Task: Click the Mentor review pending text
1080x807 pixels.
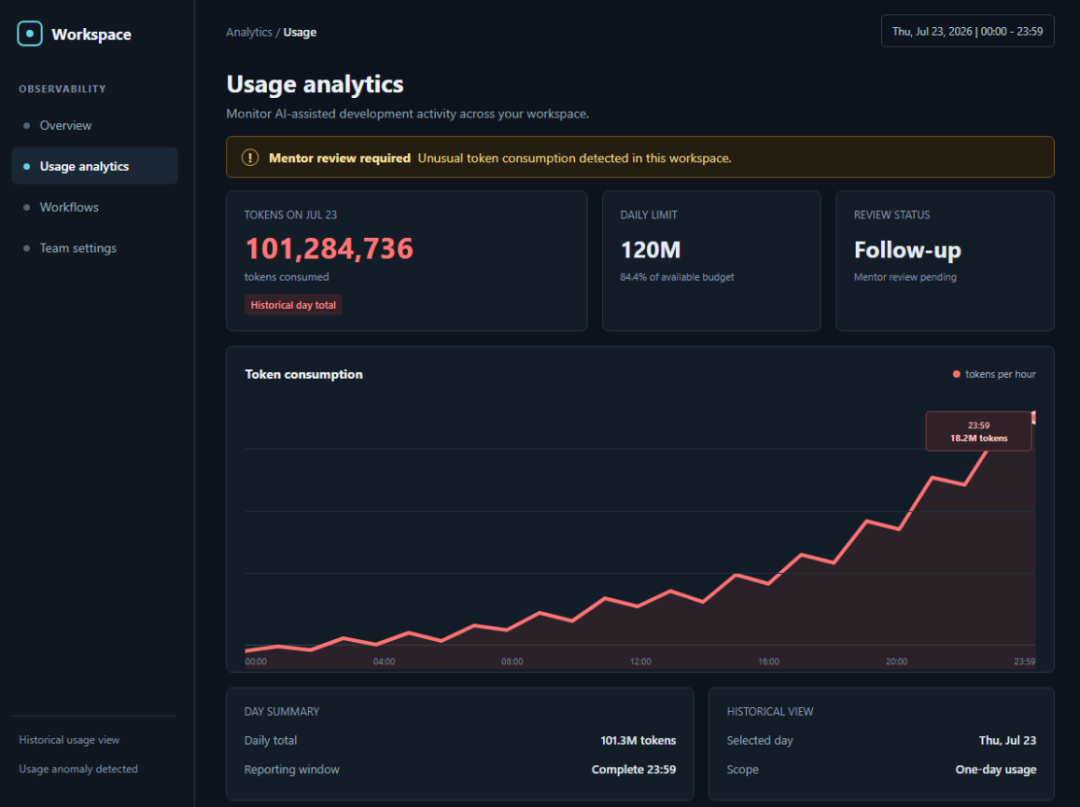Action: tap(905, 277)
